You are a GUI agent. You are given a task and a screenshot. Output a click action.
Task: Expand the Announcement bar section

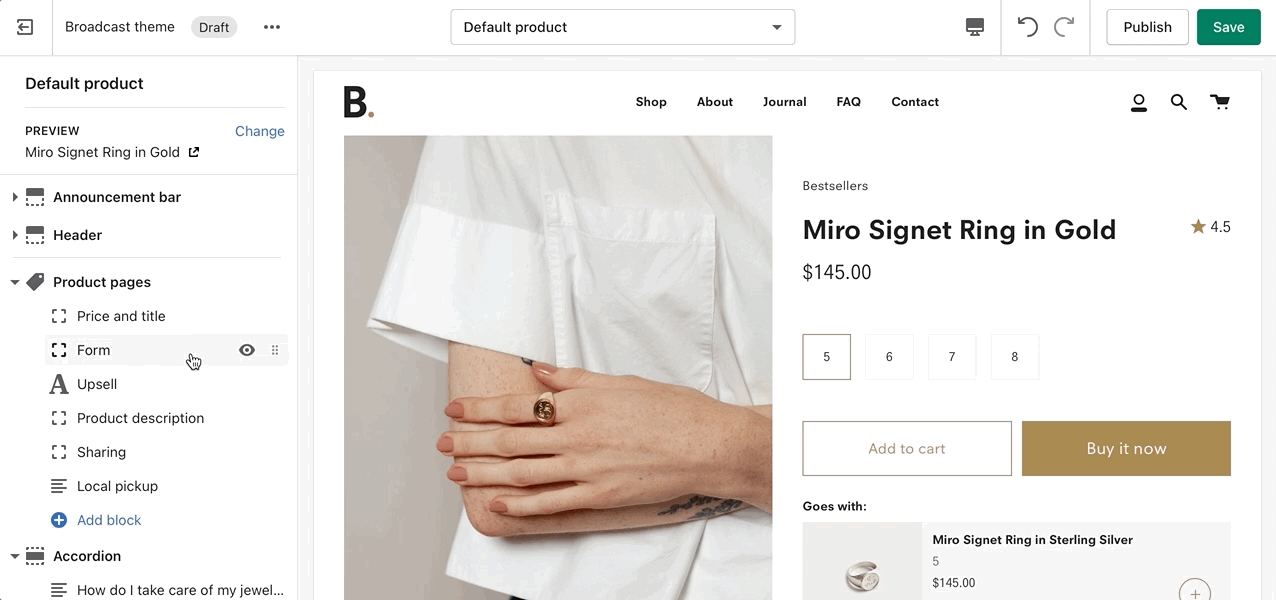tap(15, 197)
